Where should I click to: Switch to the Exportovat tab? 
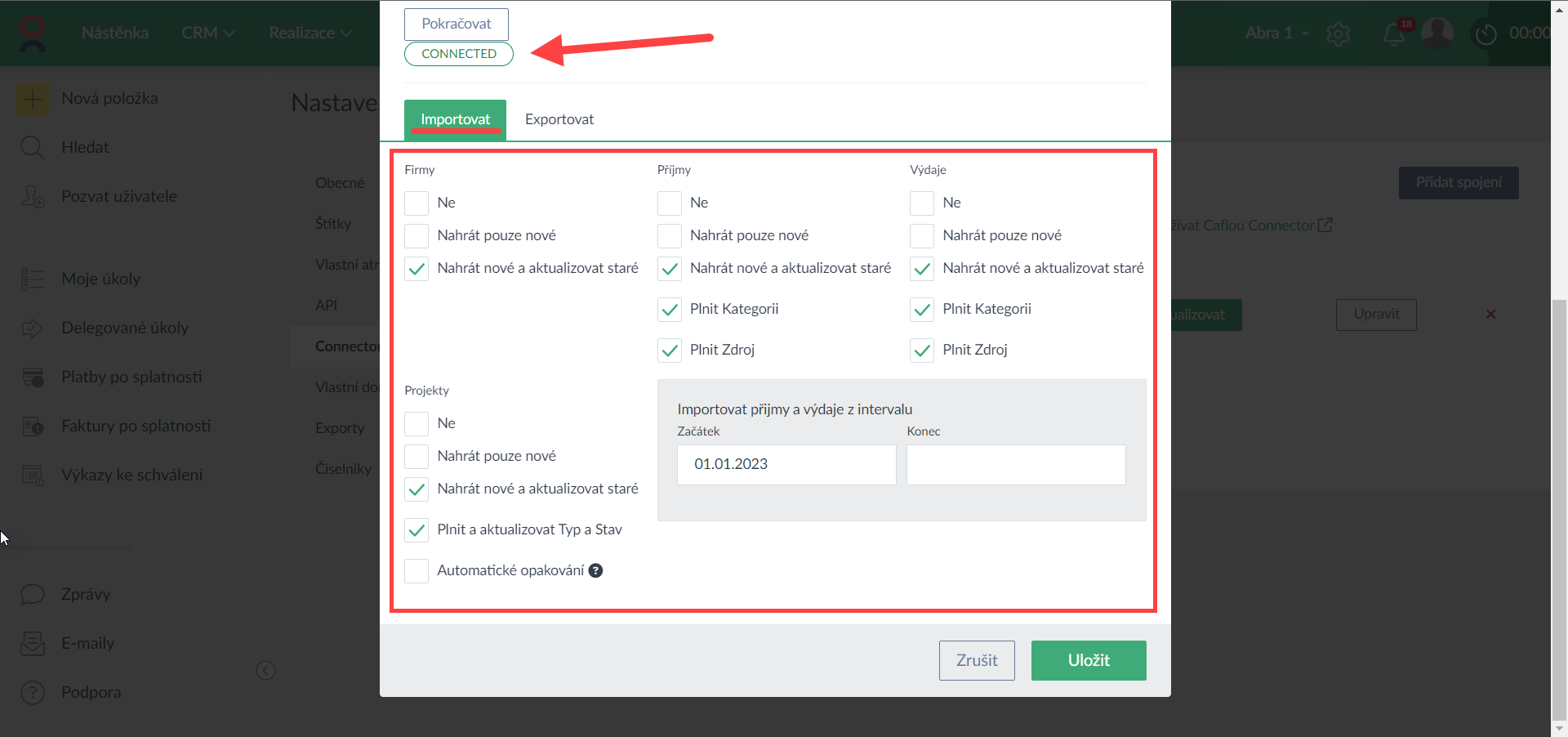tap(559, 119)
